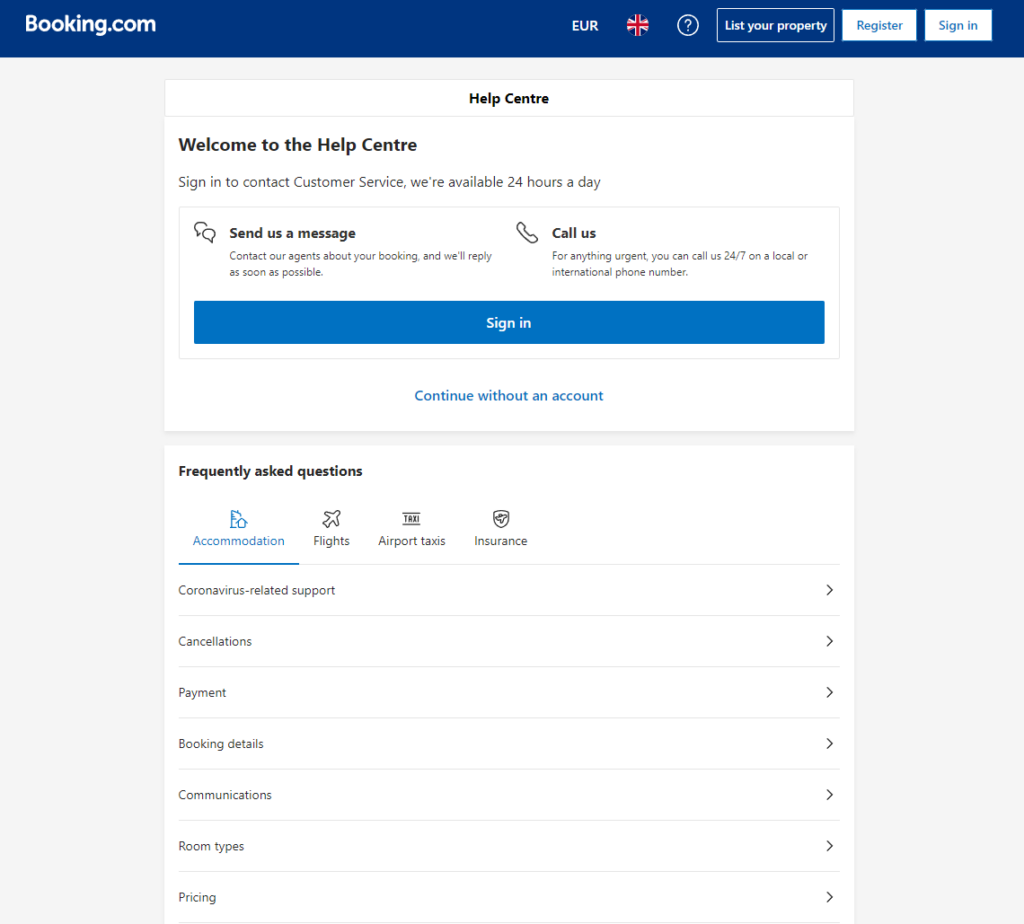Image resolution: width=1024 pixels, height=924 pixels.
Task: Open List your property
Action: pyautogui.click(x=775, y=24)
